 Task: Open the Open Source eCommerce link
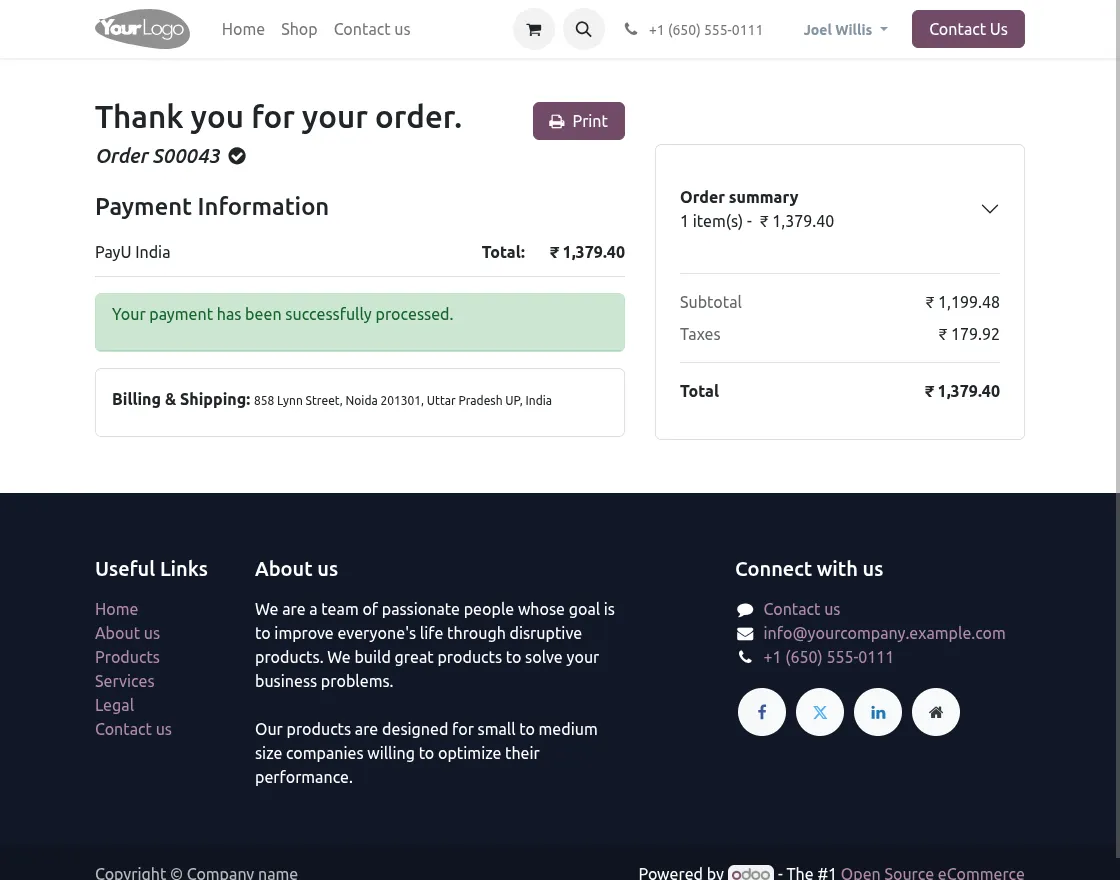click(932, 873)
